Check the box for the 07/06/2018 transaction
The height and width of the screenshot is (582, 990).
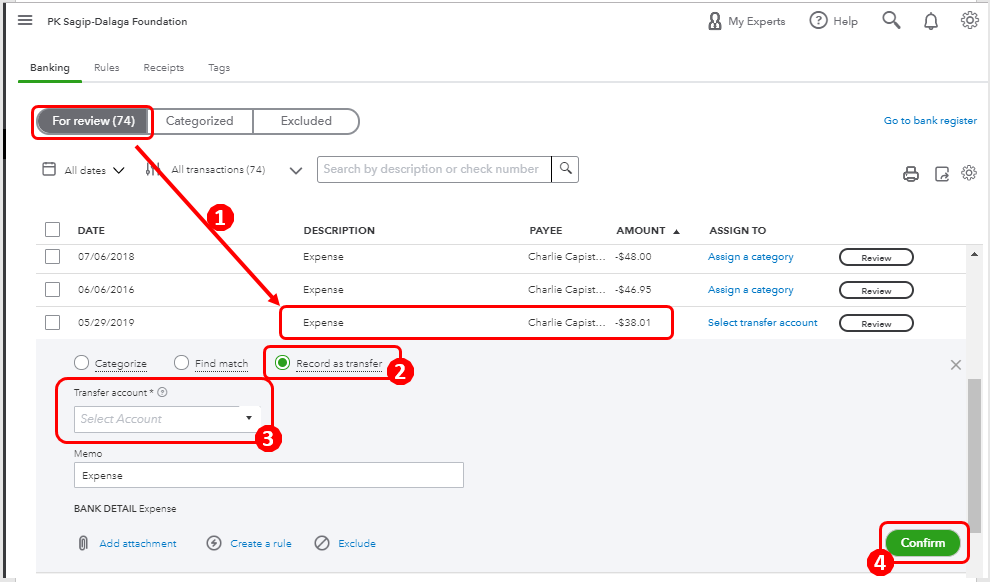pos(53,257)
